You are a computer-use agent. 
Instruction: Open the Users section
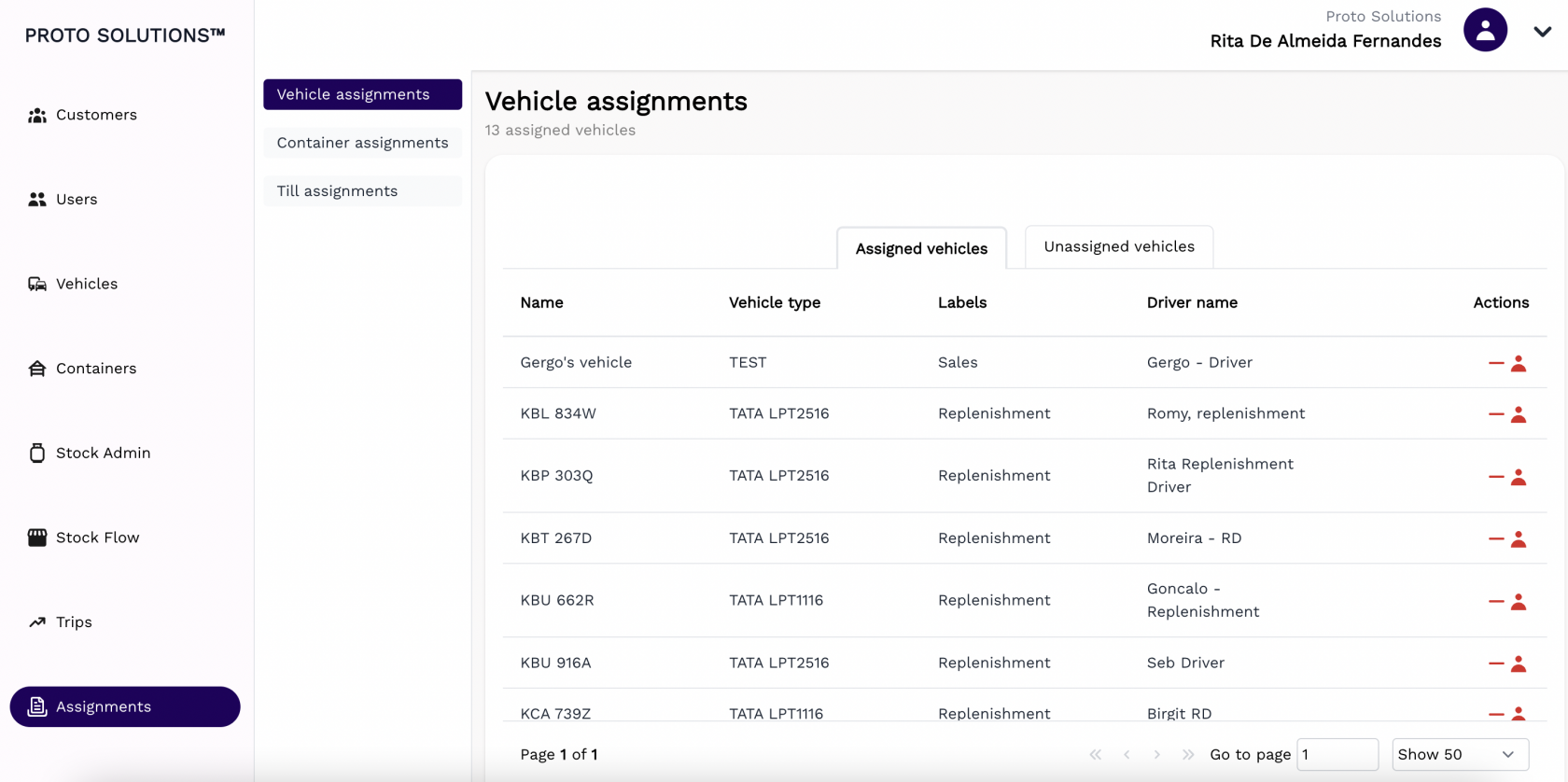pyautogui.click(x=63, y=200)
